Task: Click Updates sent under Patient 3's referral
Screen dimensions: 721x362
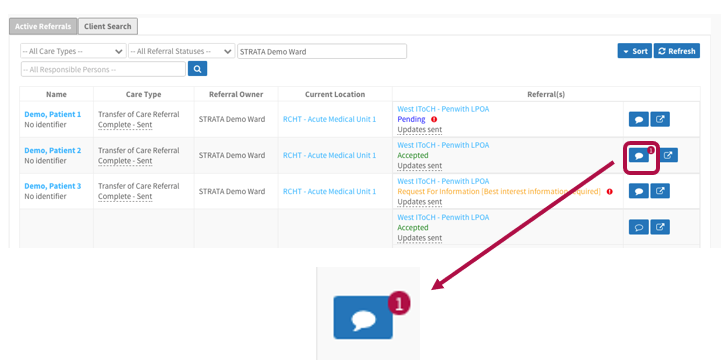Action: pos(419,201)
